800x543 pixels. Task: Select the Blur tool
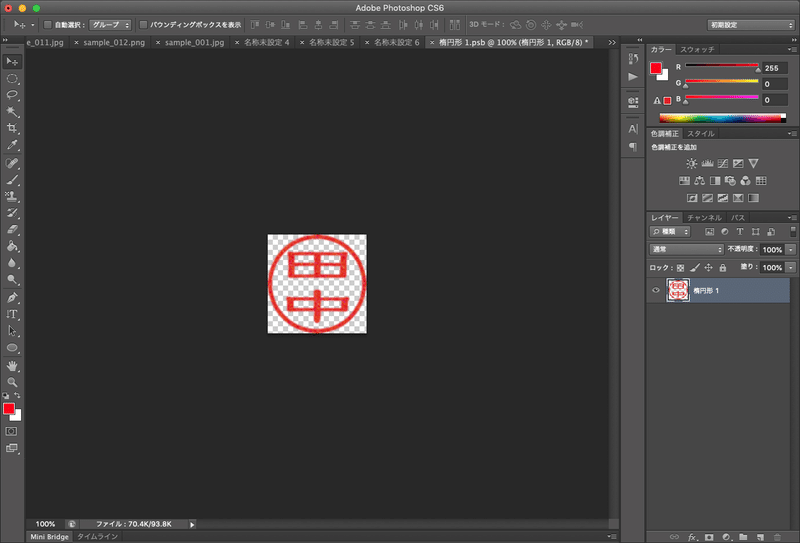click(x=12, y=263)
